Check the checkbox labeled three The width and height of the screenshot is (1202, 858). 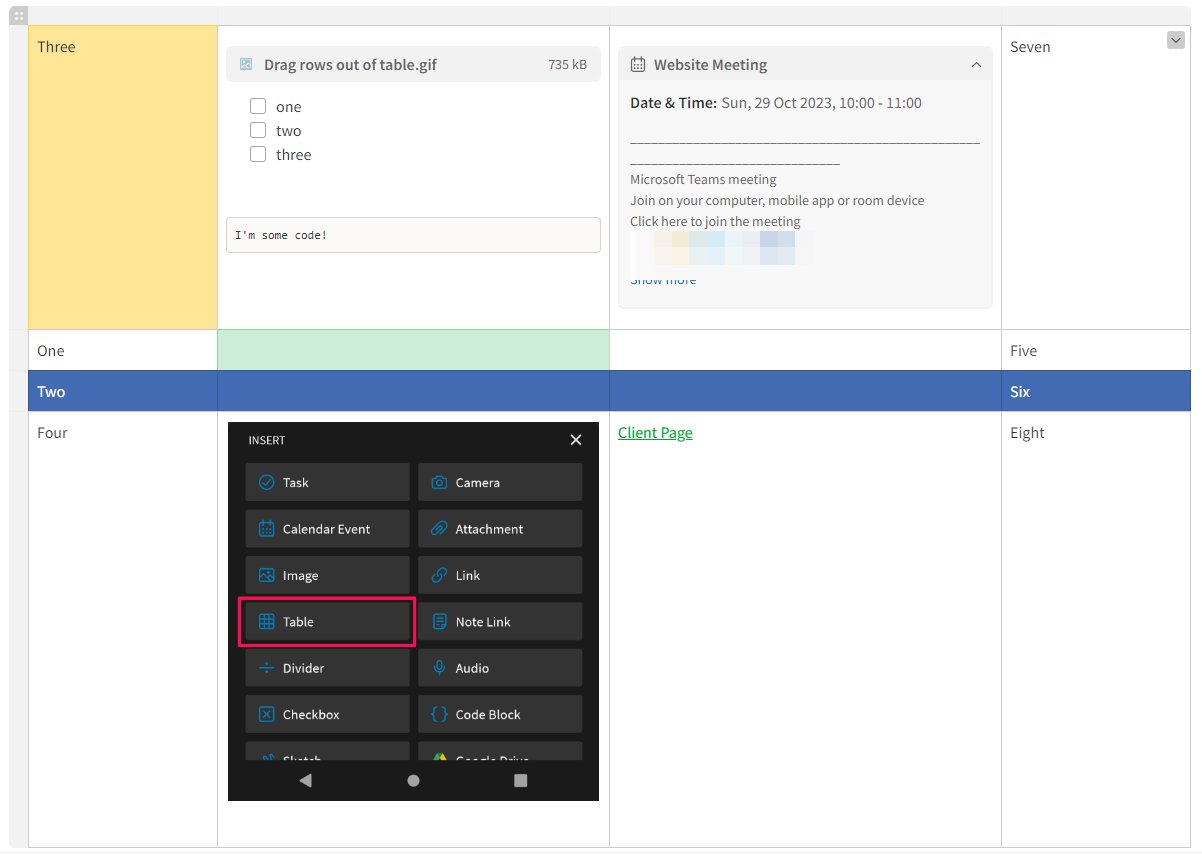257,154
